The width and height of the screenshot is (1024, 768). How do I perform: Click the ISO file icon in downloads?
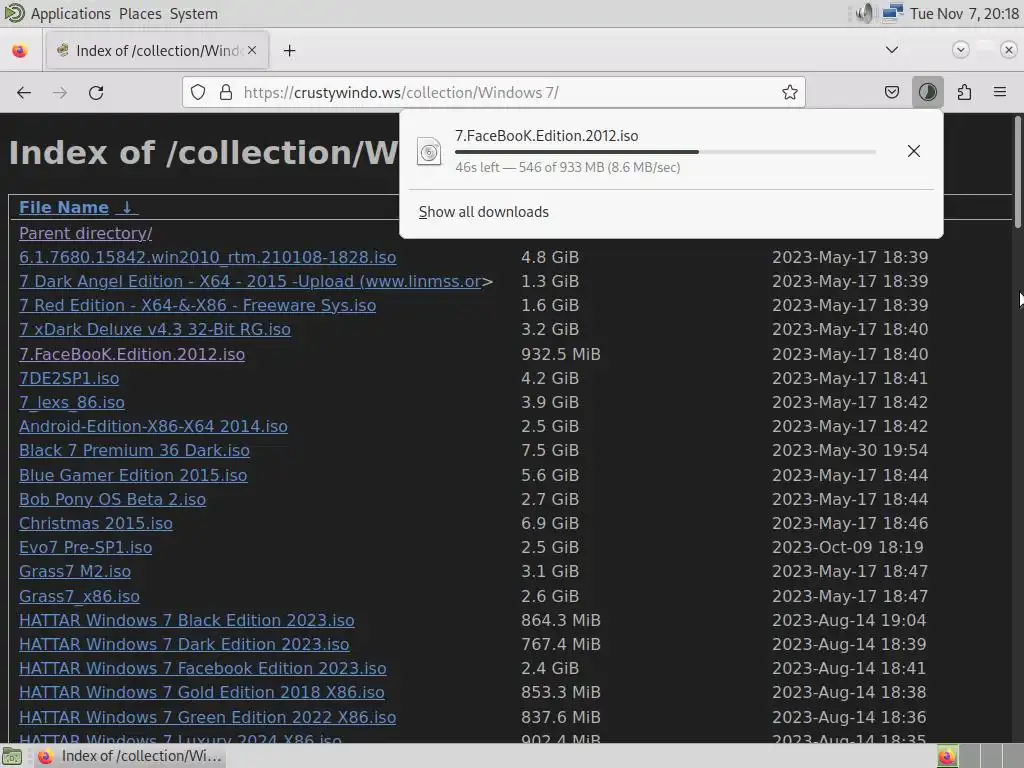pos(429,152)
